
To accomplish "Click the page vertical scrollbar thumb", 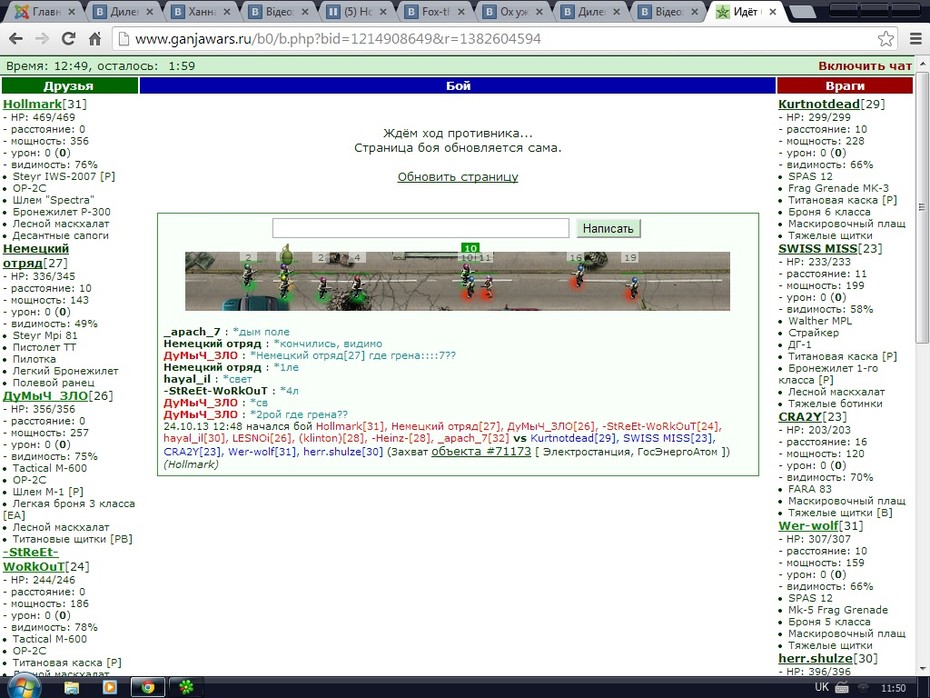I will (x=921, y=206).
